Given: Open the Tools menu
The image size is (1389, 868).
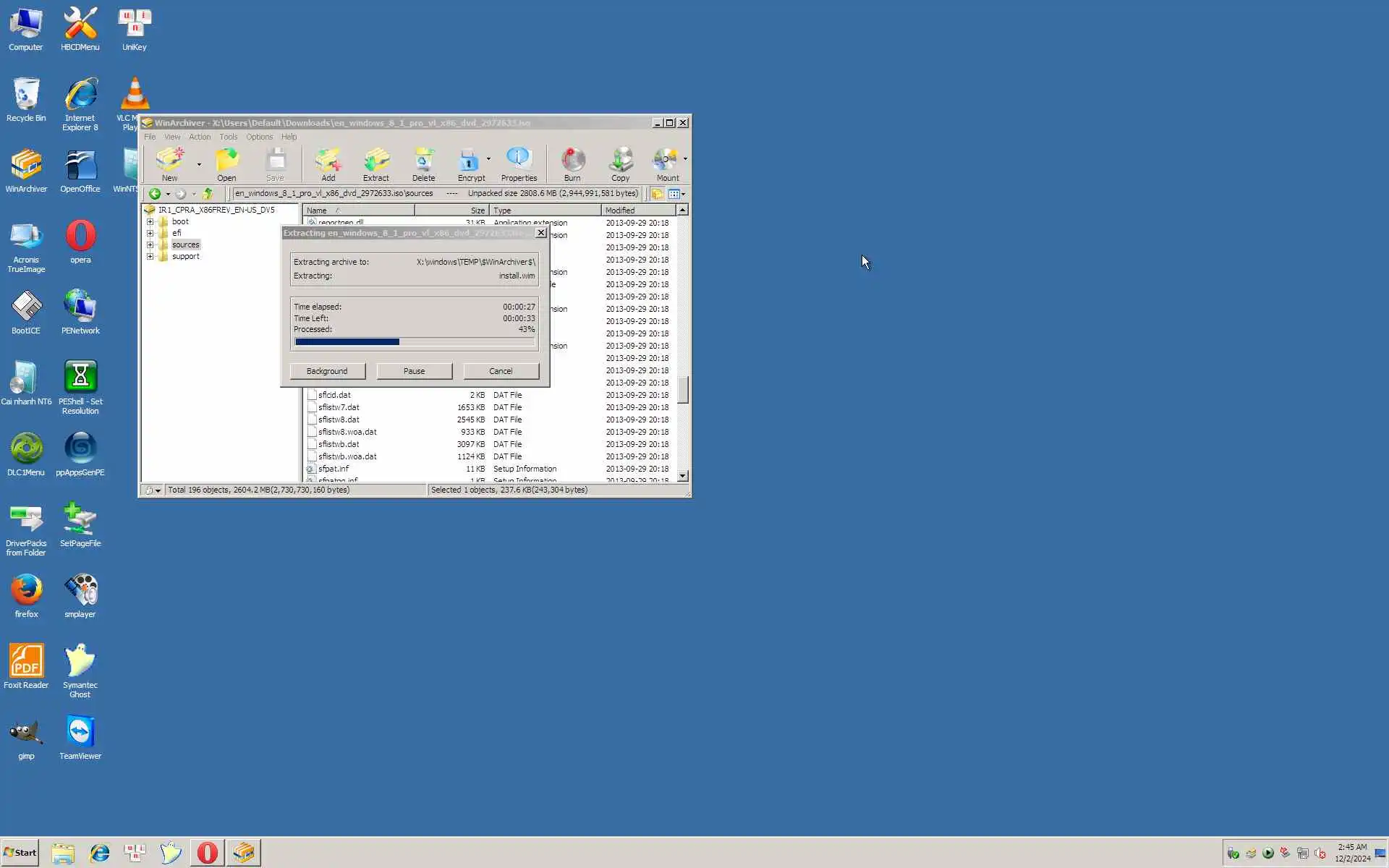Looking at the screenshot, I should 228,137.
